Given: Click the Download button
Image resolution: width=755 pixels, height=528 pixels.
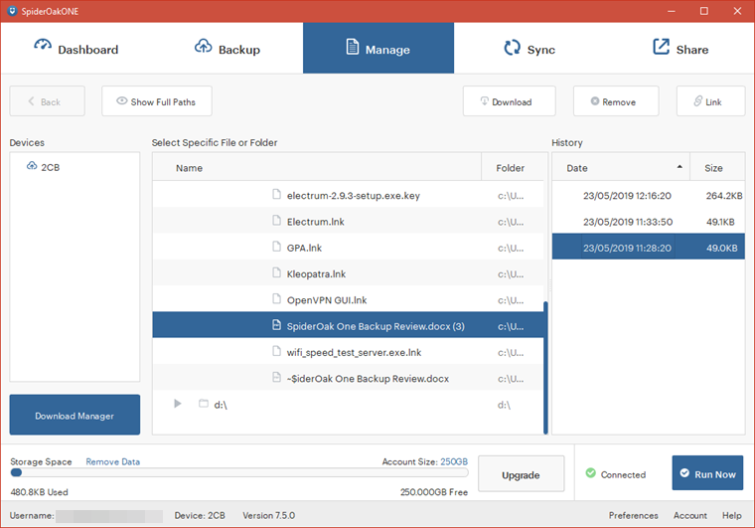Looking at the screenshot, I should [x=509, y=101].
